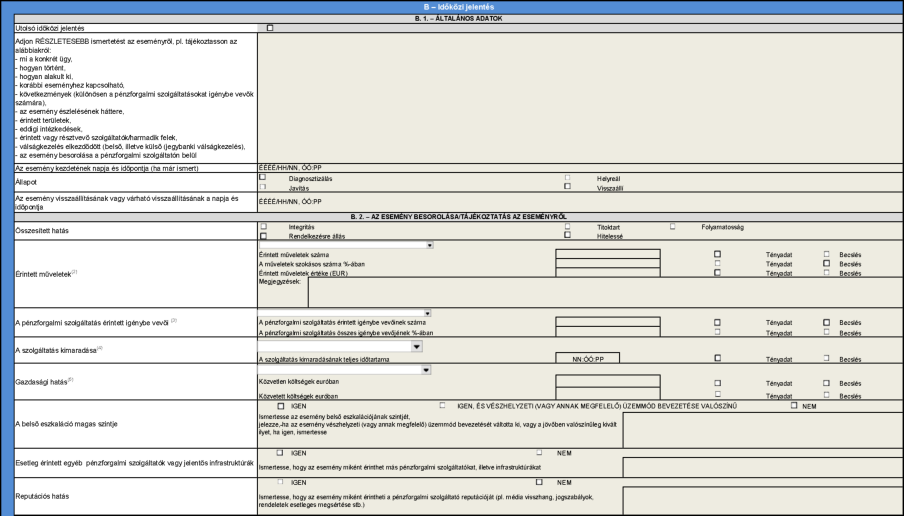
Task: Check Tényadat for Érintett műveletek értéke (EUR)
Action: point(717,273)
